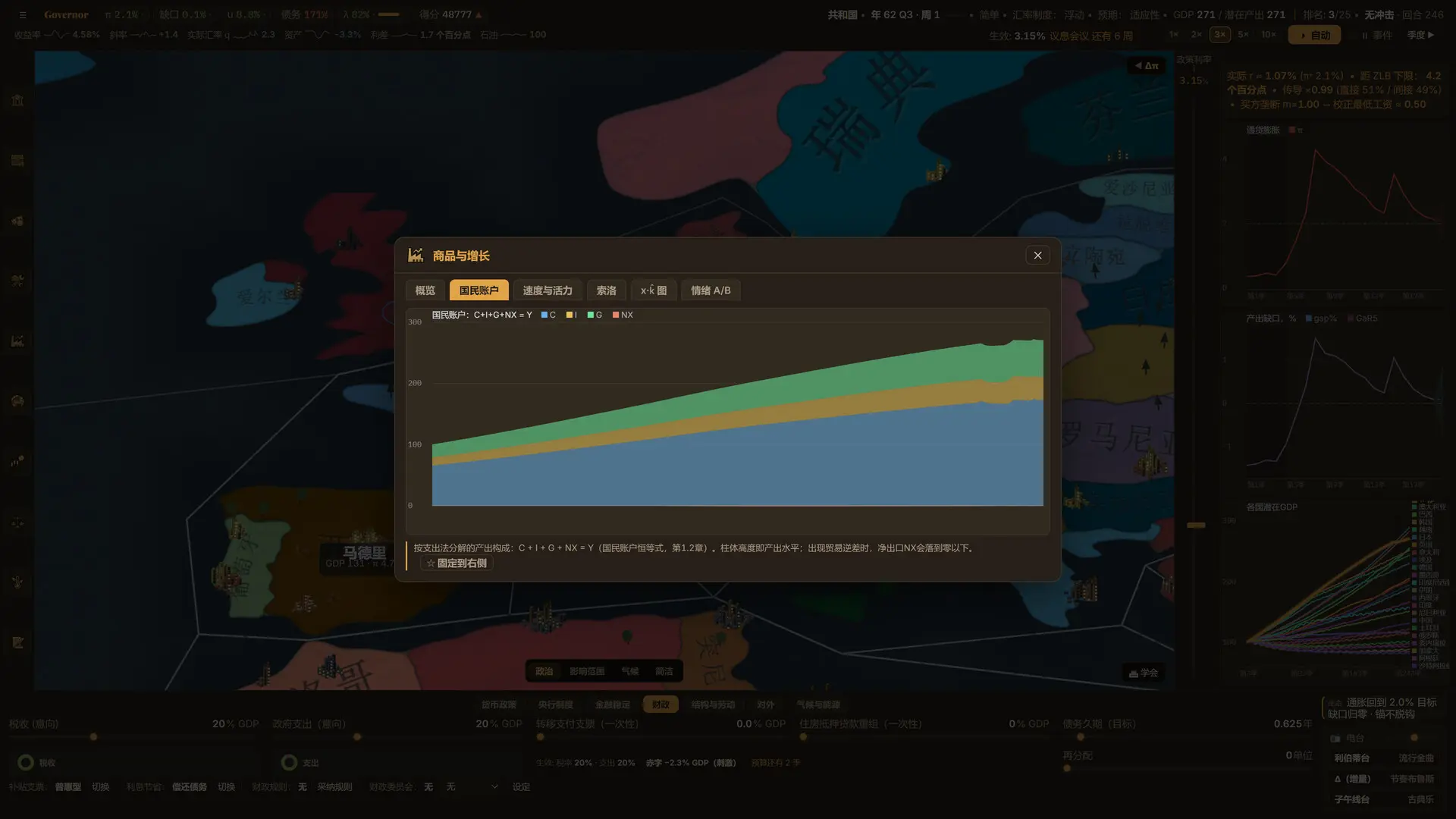Open the 索洛 tab
Image resolution: width=1456 pixels, height=819 pixels.
pyautogui.click(x=606, y=290)
